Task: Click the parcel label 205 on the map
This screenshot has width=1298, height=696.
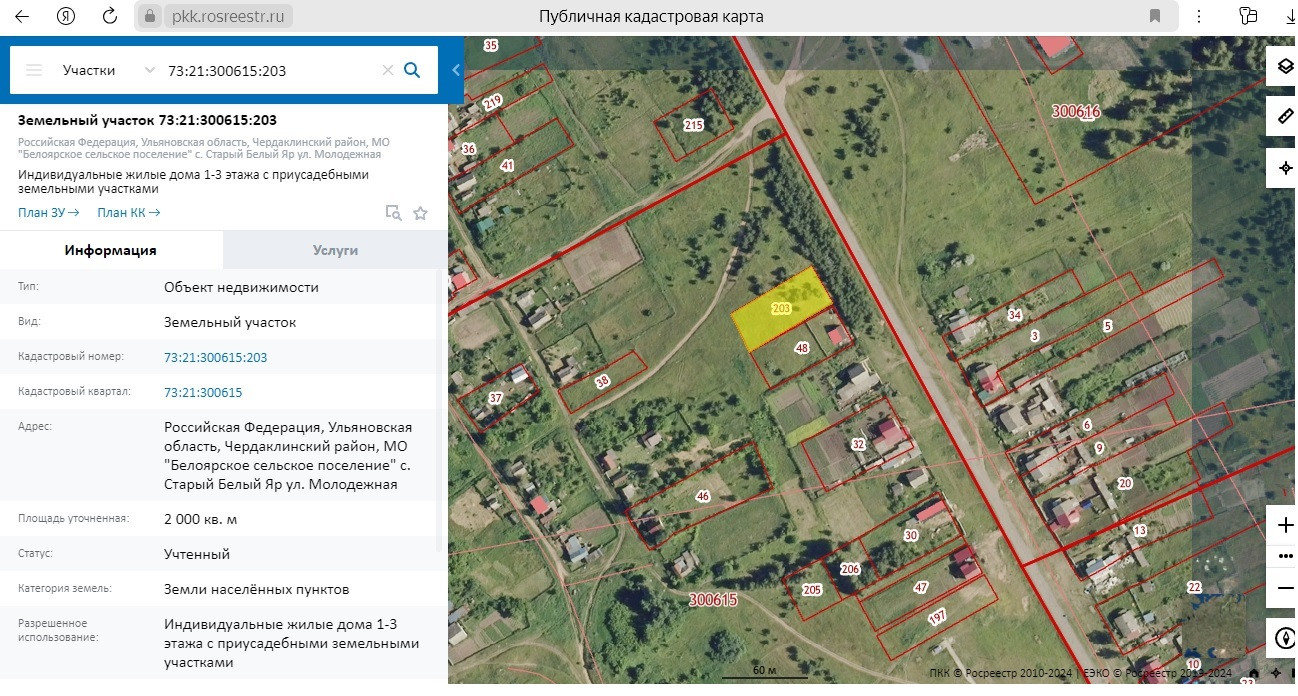Action: (812, 590)
